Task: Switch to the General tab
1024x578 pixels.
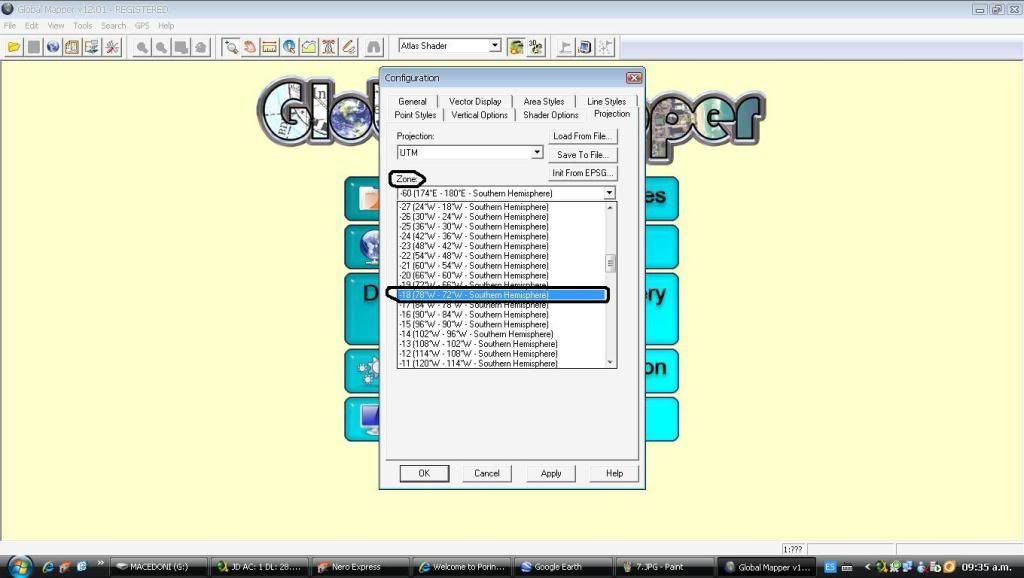Action: (412, 102)
